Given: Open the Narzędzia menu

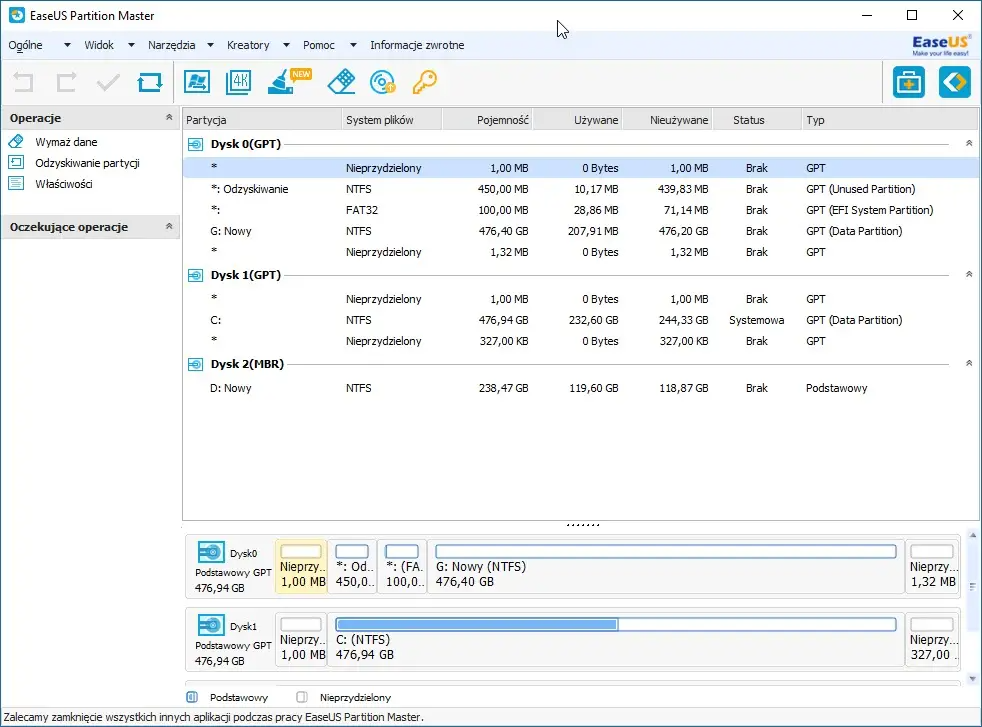Looking at the screenshot, I should coord(171,45).
